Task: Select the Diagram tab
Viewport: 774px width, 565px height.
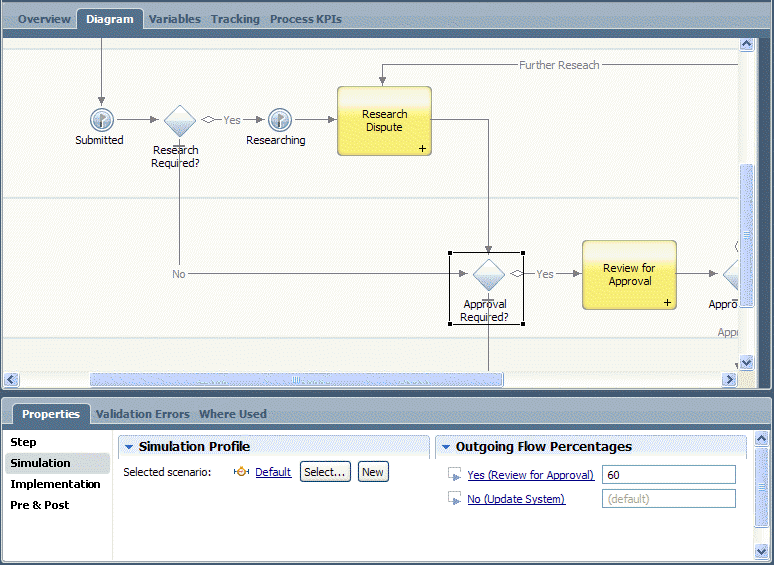Action: (x=110, y=19)
